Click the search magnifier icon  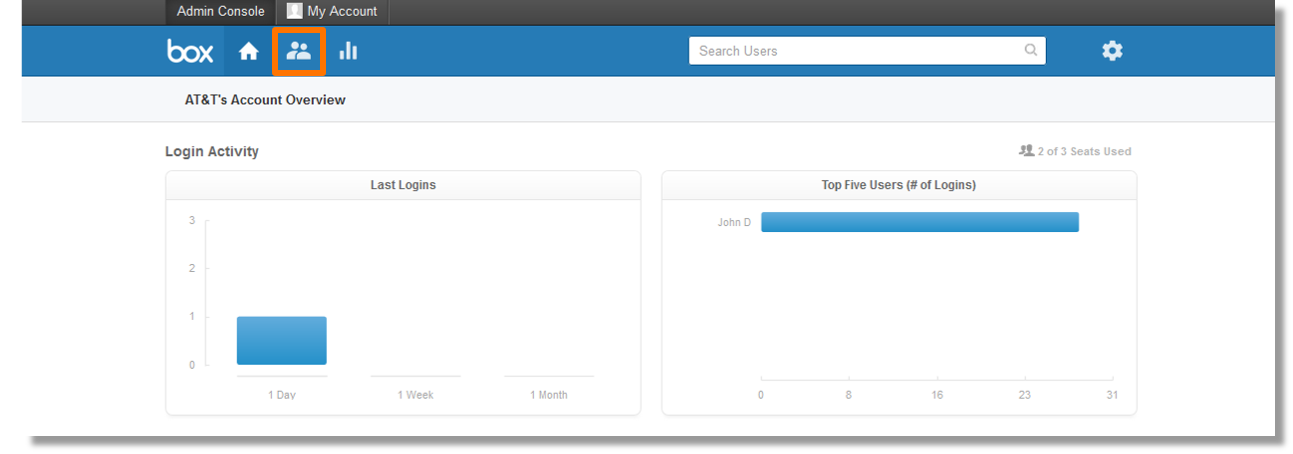(x=1031, y=50)
